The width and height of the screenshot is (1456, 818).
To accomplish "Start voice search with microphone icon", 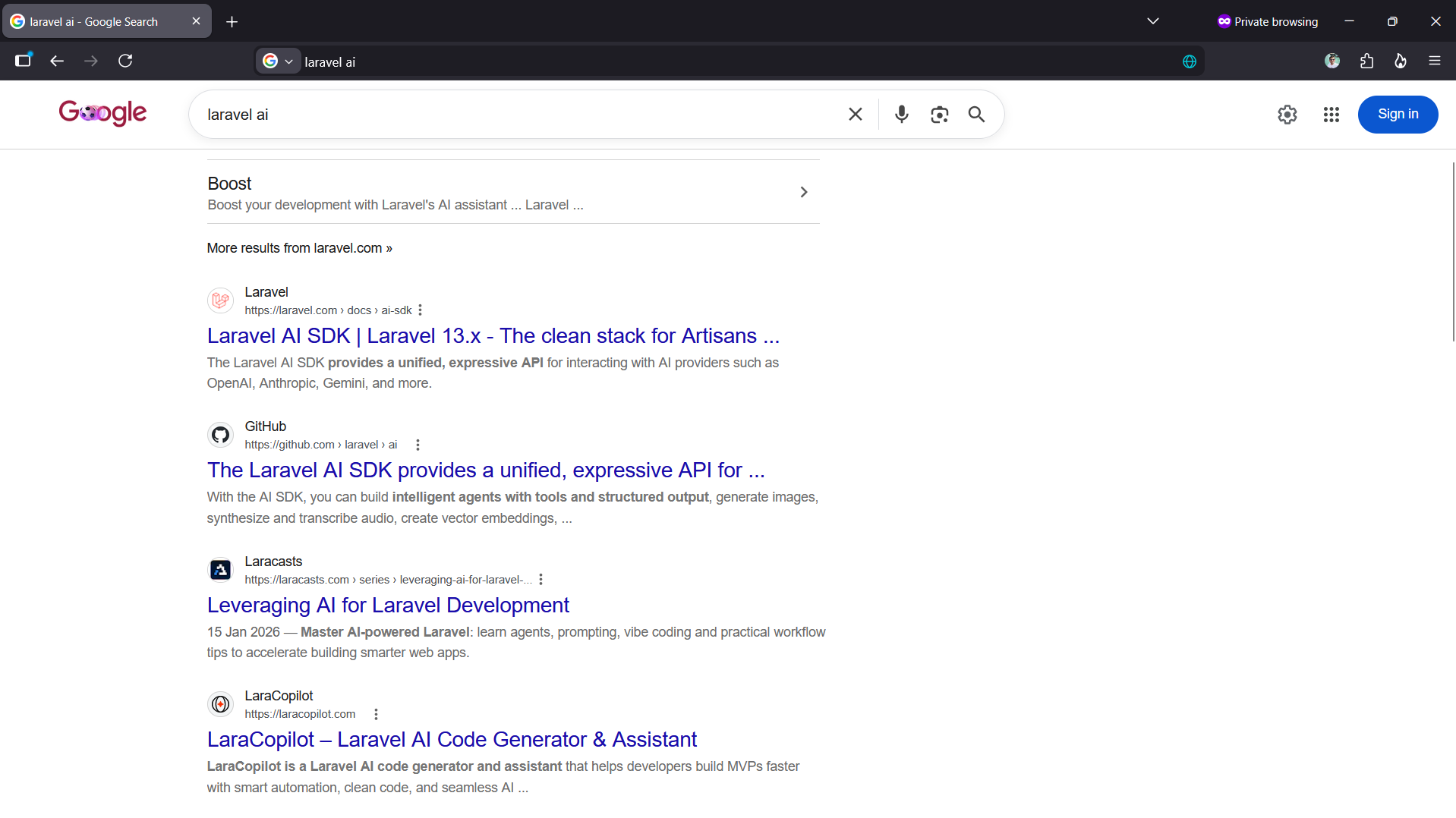I will 901,114.
